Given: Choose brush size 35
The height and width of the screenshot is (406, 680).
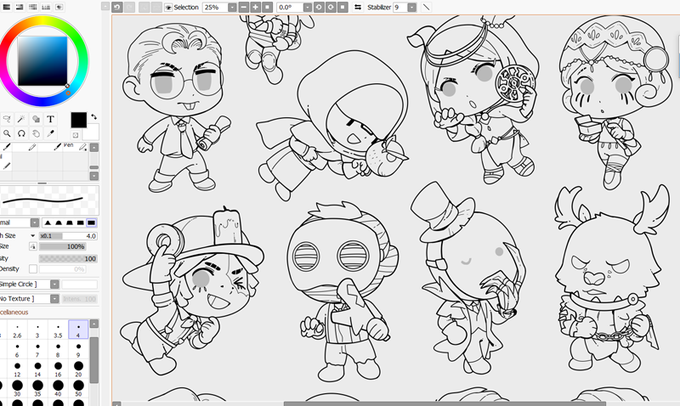Looking at the screenshot, I should pos(38,388).
